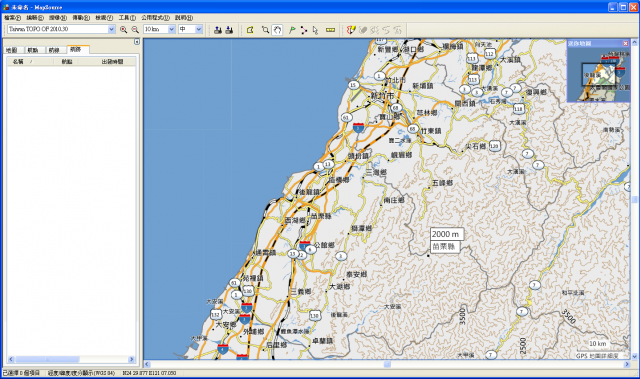
Task: Click the map vertical scroll down arrow
Action: point(635,357)
